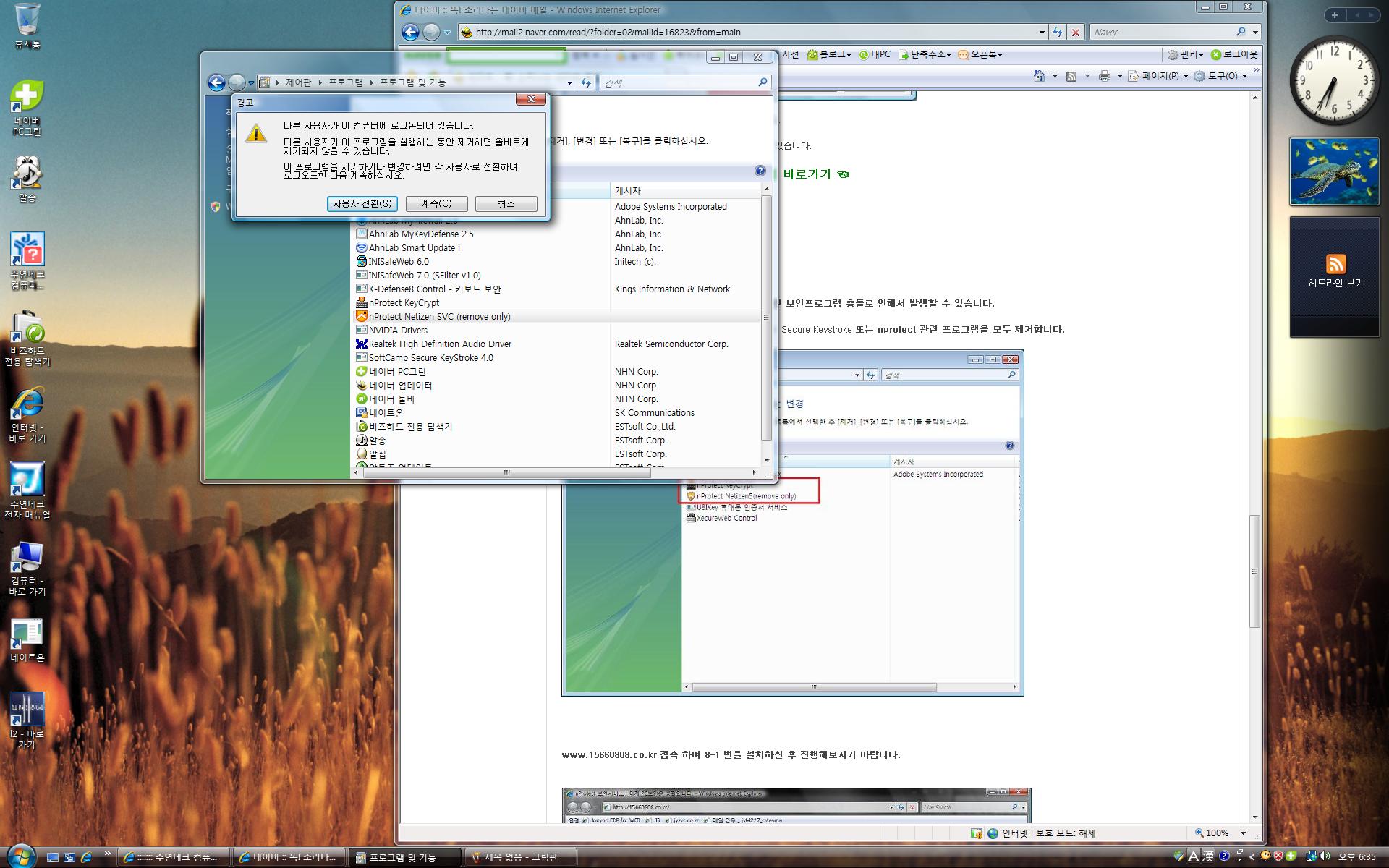
Task: Open the 컴퓨터 바로 가기 desktop icon
Action: [27, 569]
